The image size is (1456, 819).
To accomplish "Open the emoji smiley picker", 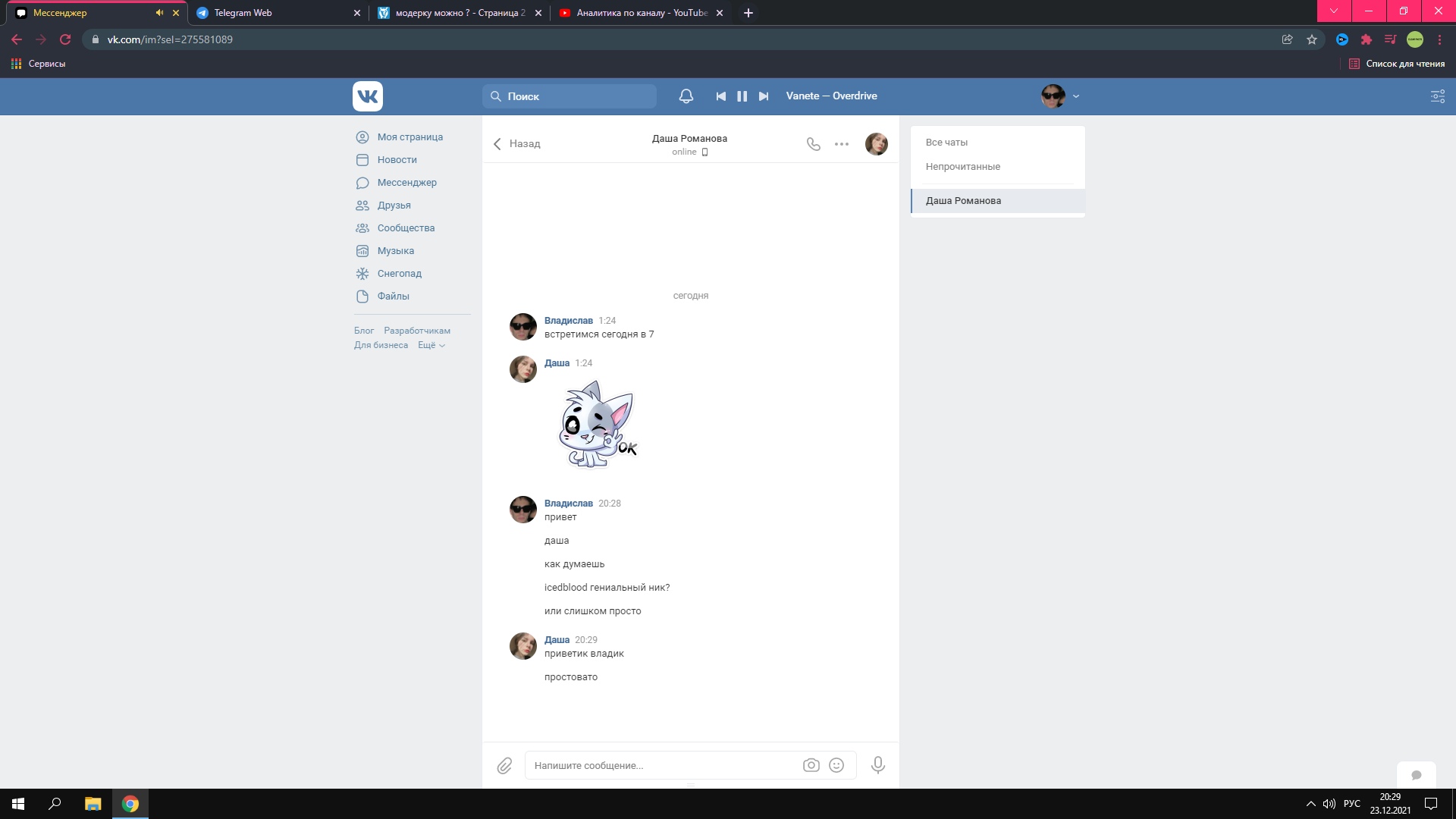I will pyautogui.click(x=836, y=766).
